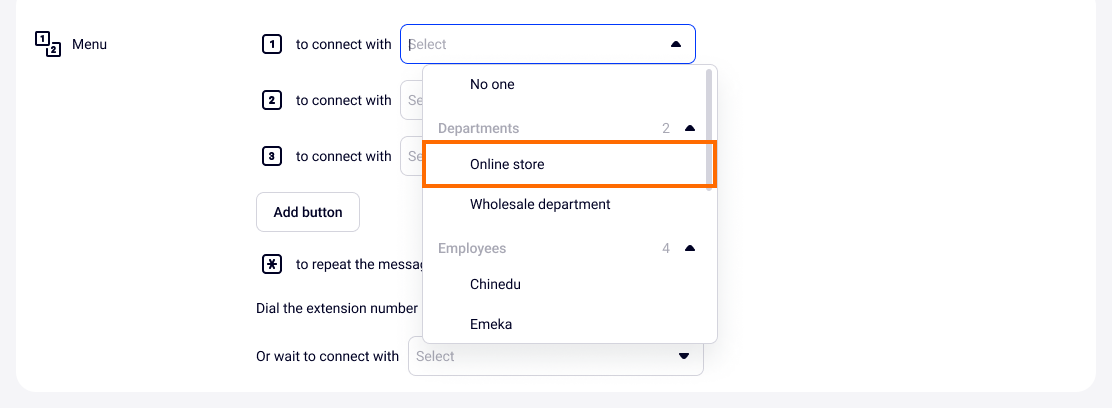Collapse the Employees group
This screenshot has height=408, width=1112.
(x=689, y=248)
